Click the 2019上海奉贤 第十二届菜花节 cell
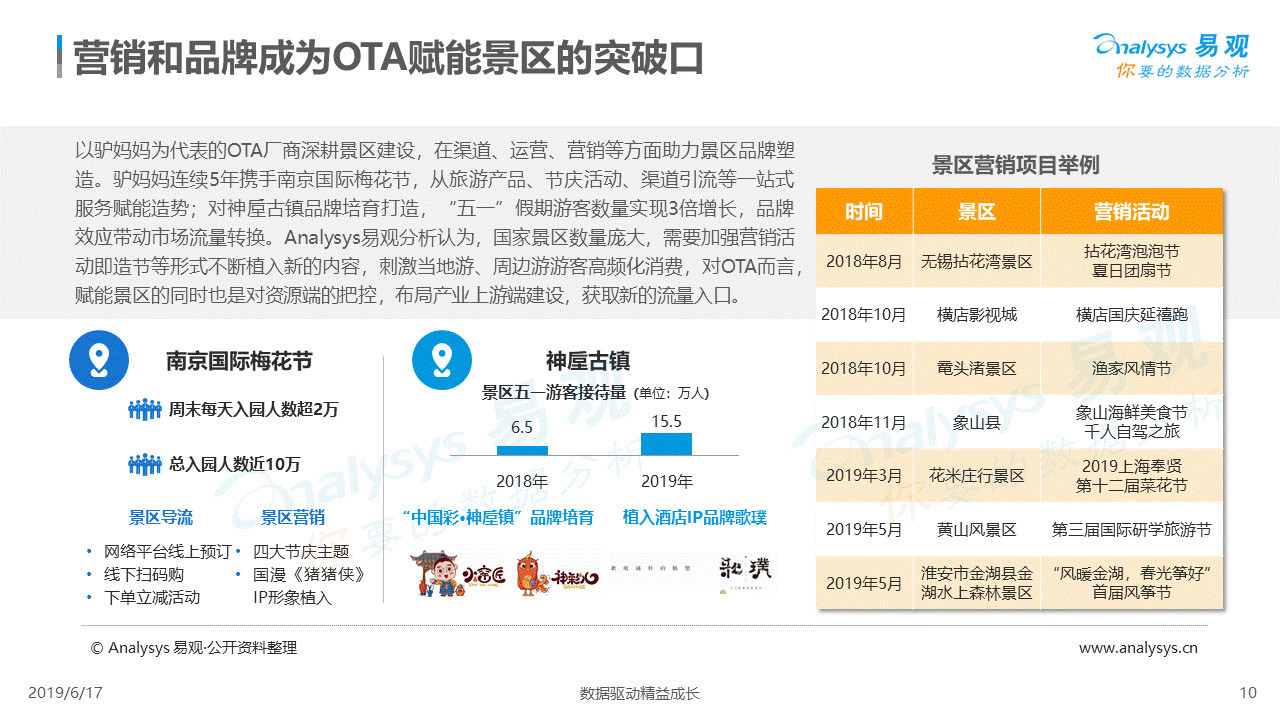This screenshot has width=1280, height=720. coord(1132,476)
